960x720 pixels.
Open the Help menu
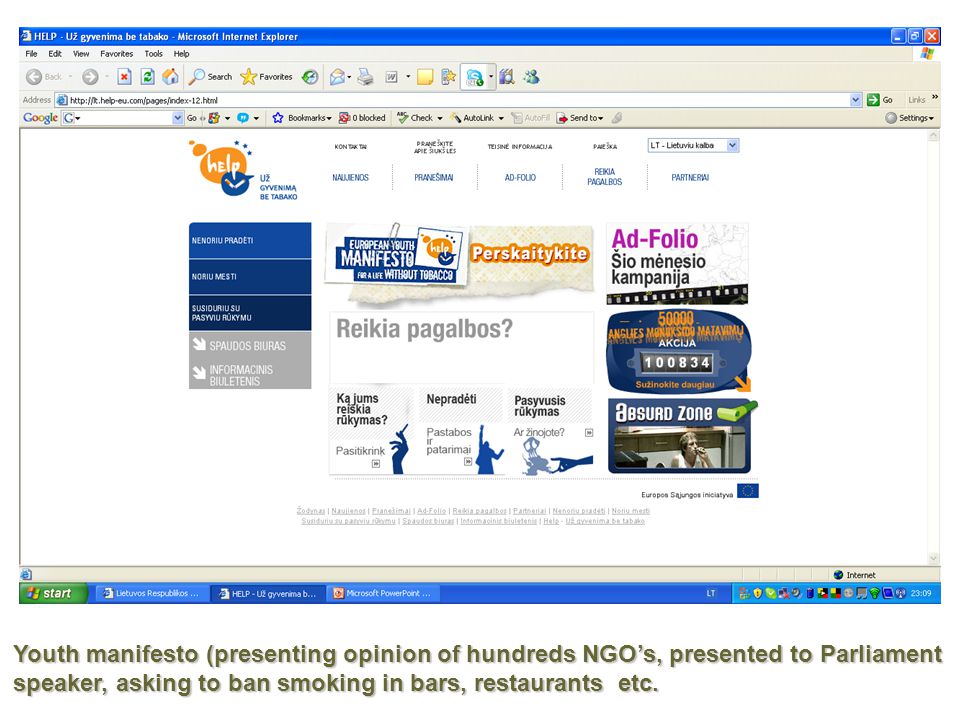click(x=181, y=54)
